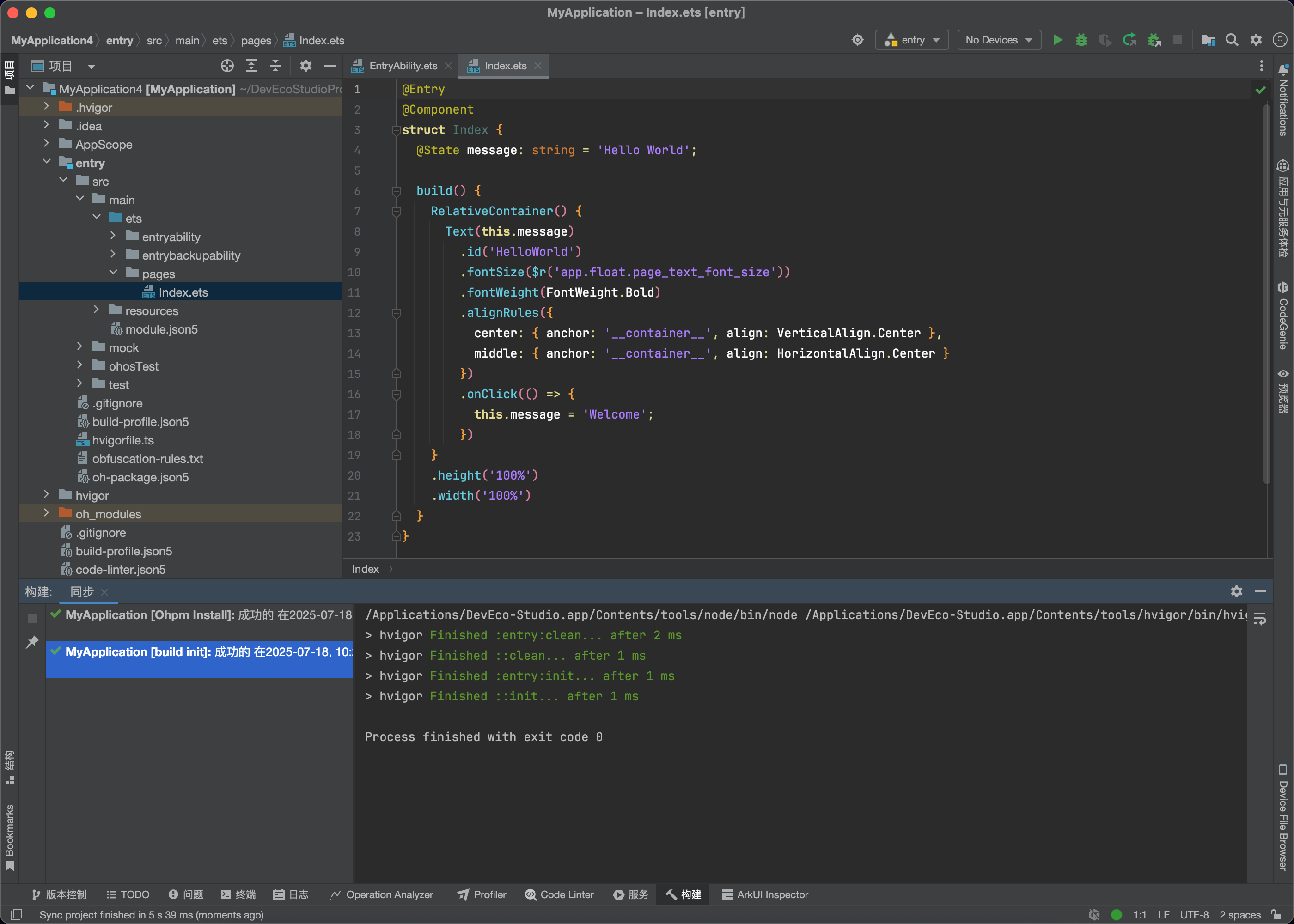Open the TODO tool window tab
The height and width of the screenshot is (924, 1294).
[x=128, y=894]
